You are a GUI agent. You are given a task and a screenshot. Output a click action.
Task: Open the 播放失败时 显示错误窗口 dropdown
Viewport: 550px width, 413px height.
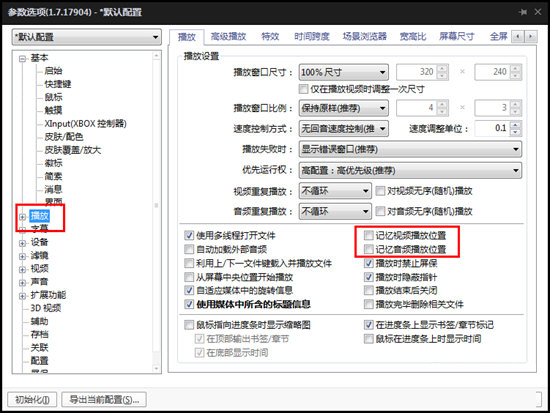pos(410,149)
